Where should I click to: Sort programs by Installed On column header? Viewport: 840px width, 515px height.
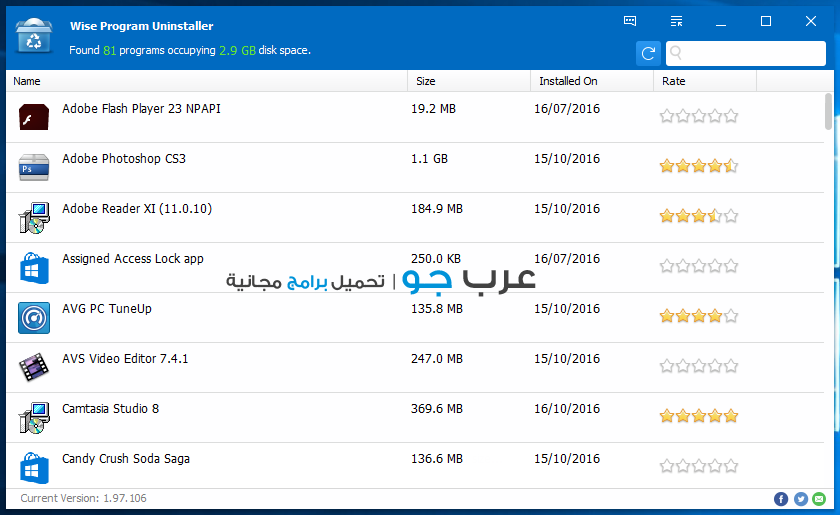pos(592,81)
